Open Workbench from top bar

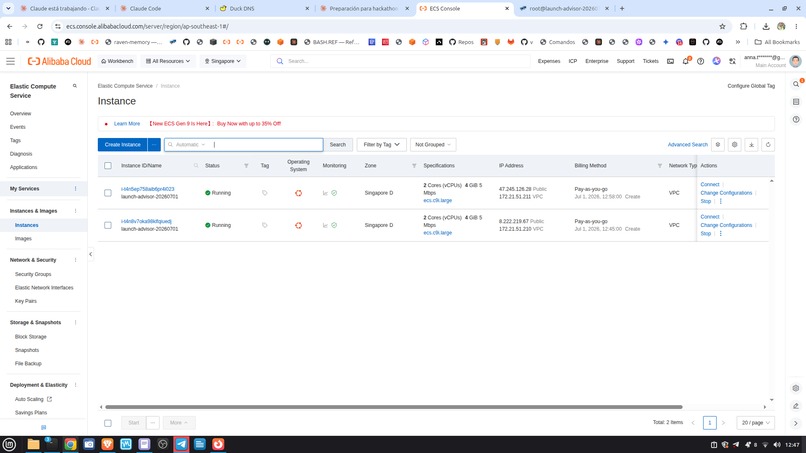[x=117, y=61]
